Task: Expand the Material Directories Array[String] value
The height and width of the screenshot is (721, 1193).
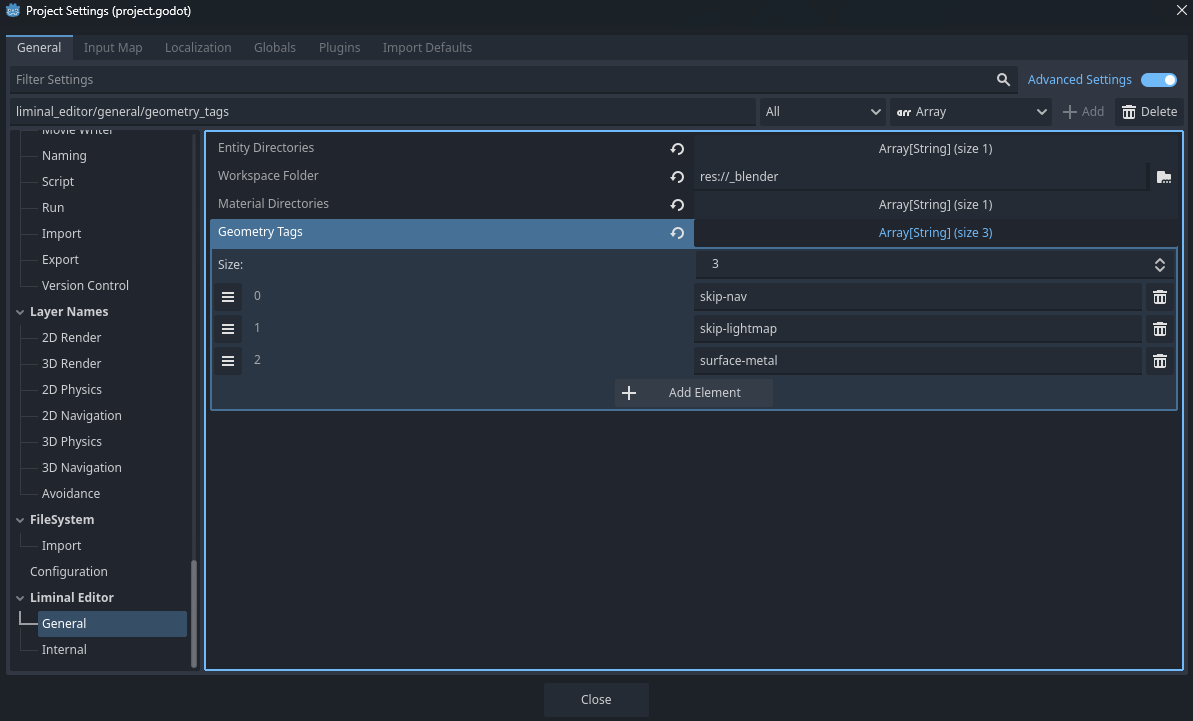Action: (x=935, y=205)
